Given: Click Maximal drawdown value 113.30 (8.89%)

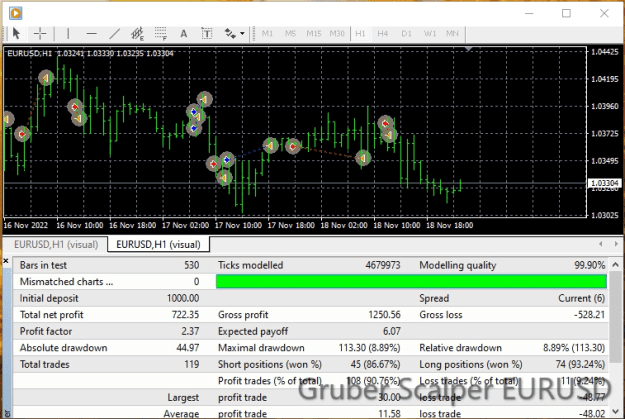Looking at the screenshot, I should pyautogui.click(x=369, y=348).
